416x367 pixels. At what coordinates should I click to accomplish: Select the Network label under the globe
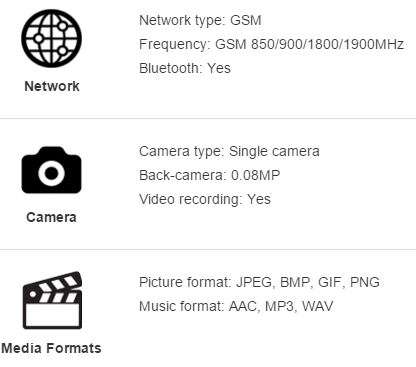click(x=52, y=86)
